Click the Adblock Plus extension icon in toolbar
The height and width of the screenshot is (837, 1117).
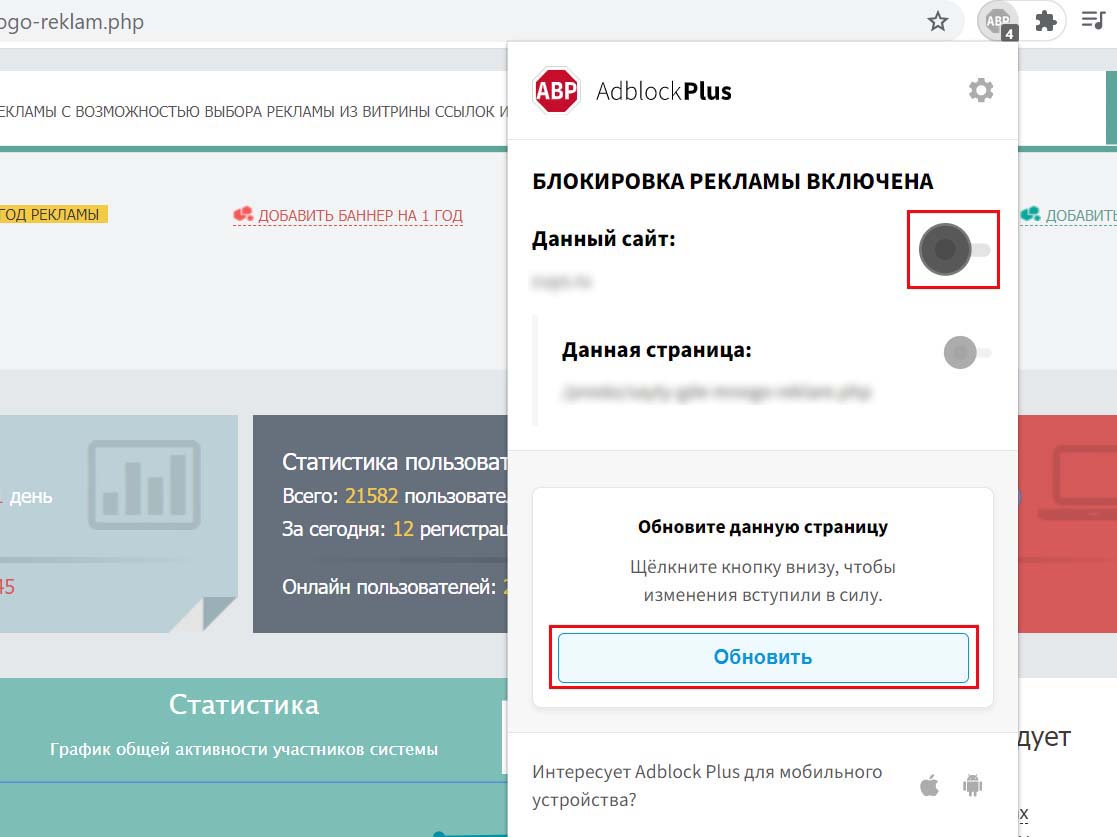998,22
